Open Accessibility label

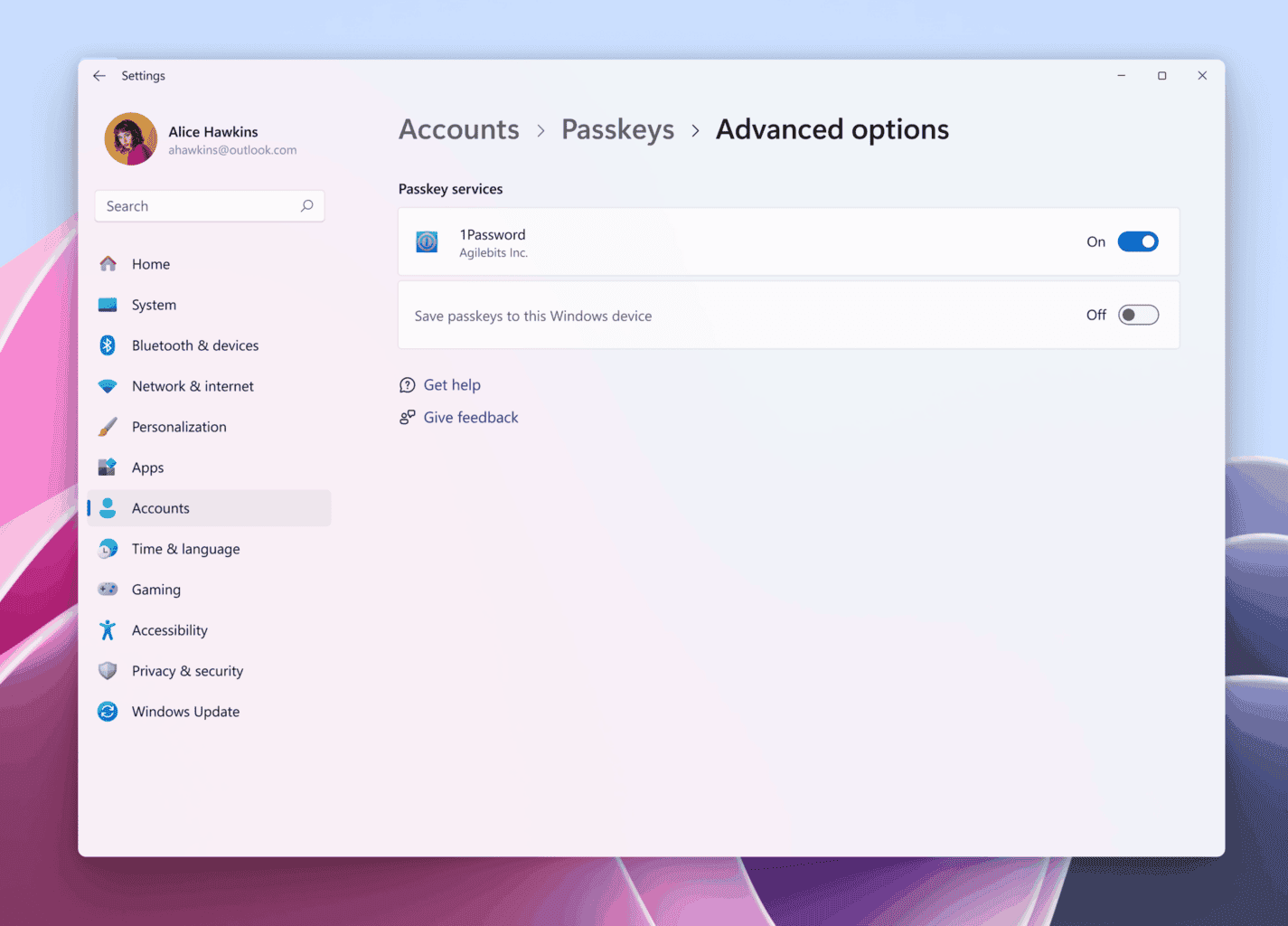point(170,630)
